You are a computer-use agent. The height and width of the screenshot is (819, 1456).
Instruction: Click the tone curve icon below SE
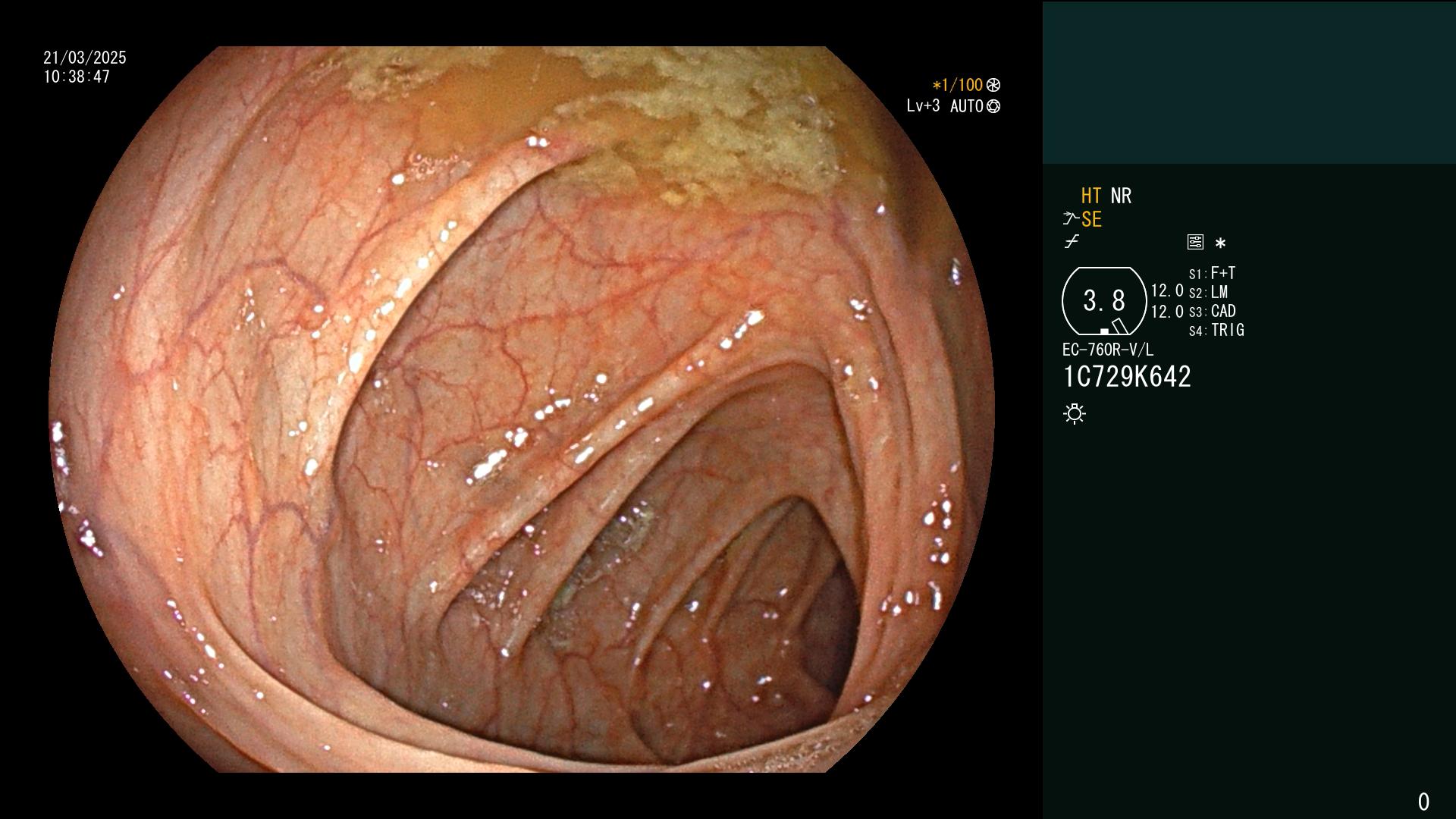1072,242
